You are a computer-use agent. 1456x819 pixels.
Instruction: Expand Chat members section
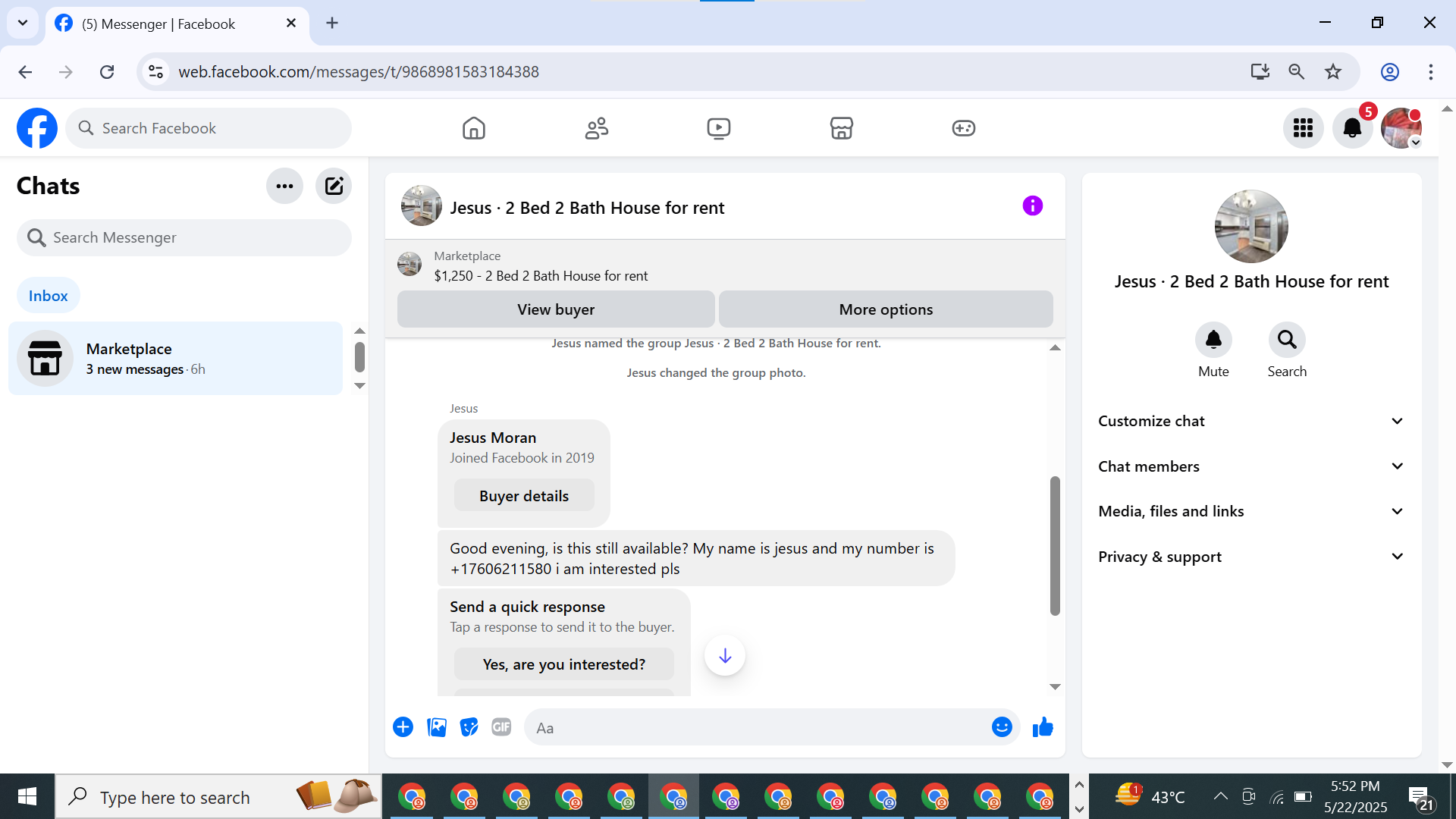[x=1251, y=466]
